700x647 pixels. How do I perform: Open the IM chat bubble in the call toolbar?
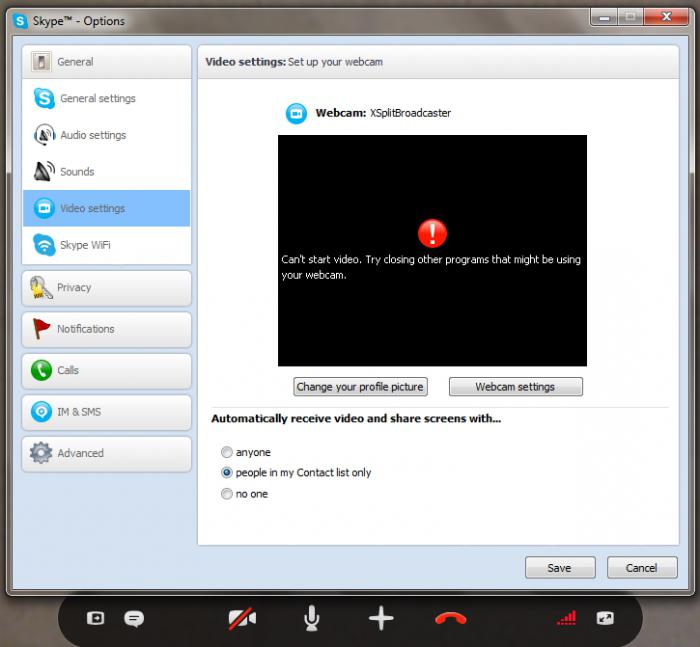point(134,619)
